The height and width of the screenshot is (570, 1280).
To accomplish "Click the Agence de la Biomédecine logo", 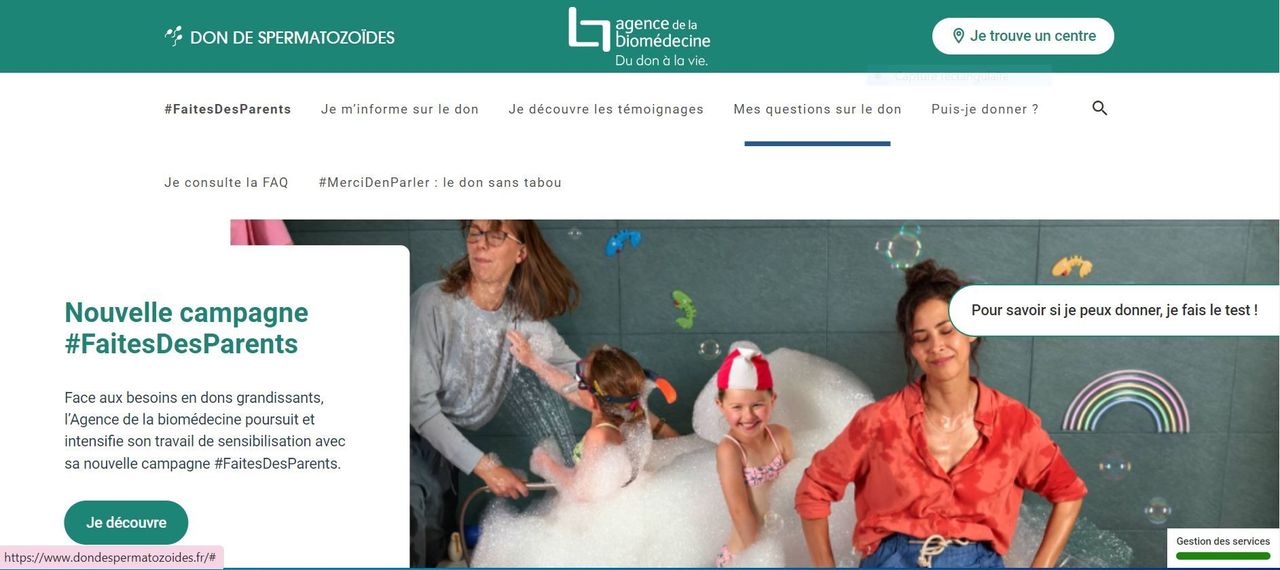I will click(x=640, y=37).
